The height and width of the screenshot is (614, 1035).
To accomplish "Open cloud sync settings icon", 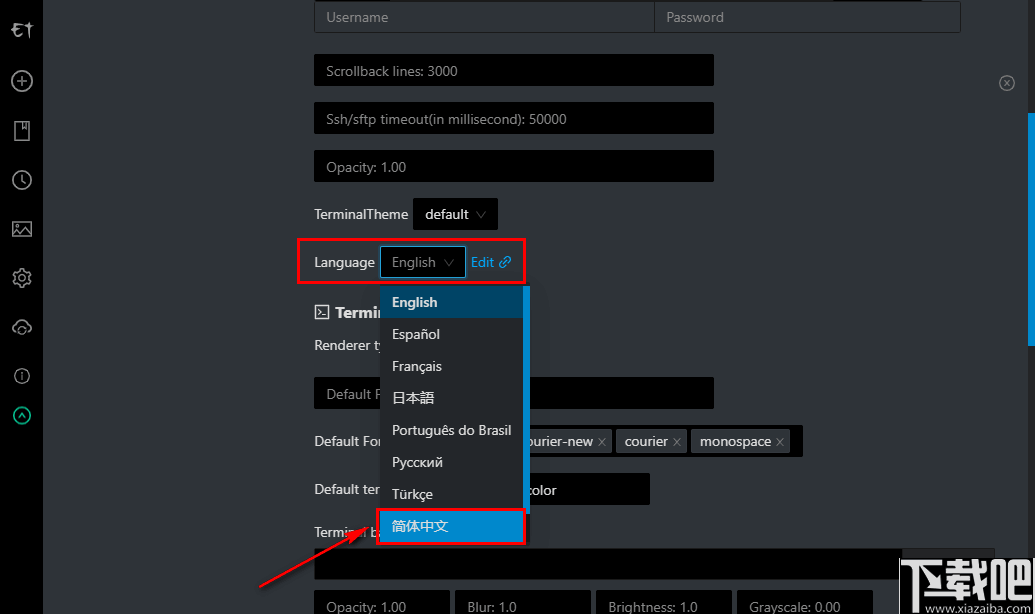I will click(x=22, y=327).
